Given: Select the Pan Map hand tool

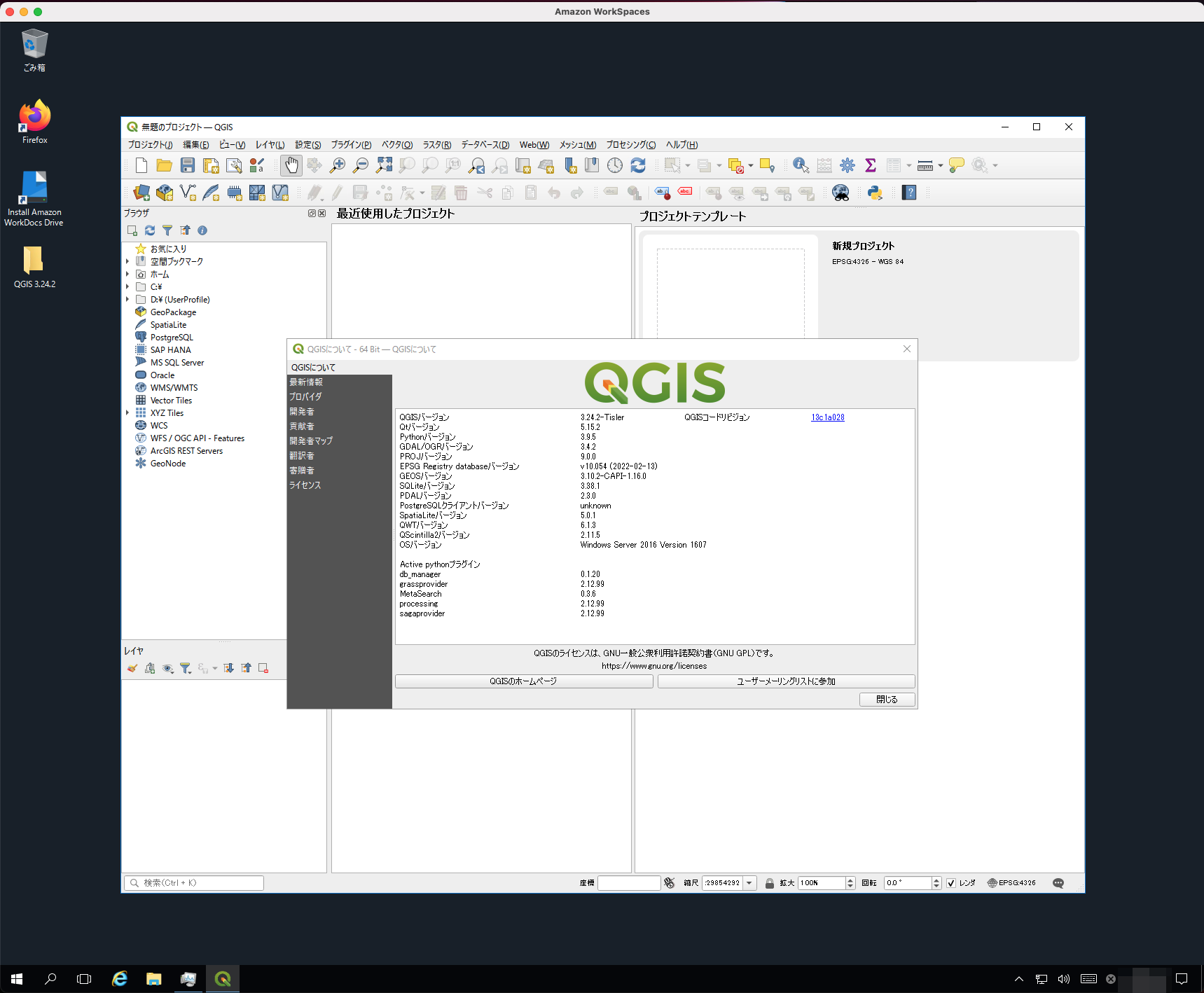Looking at the screenshot, I should tap(291, 165).
